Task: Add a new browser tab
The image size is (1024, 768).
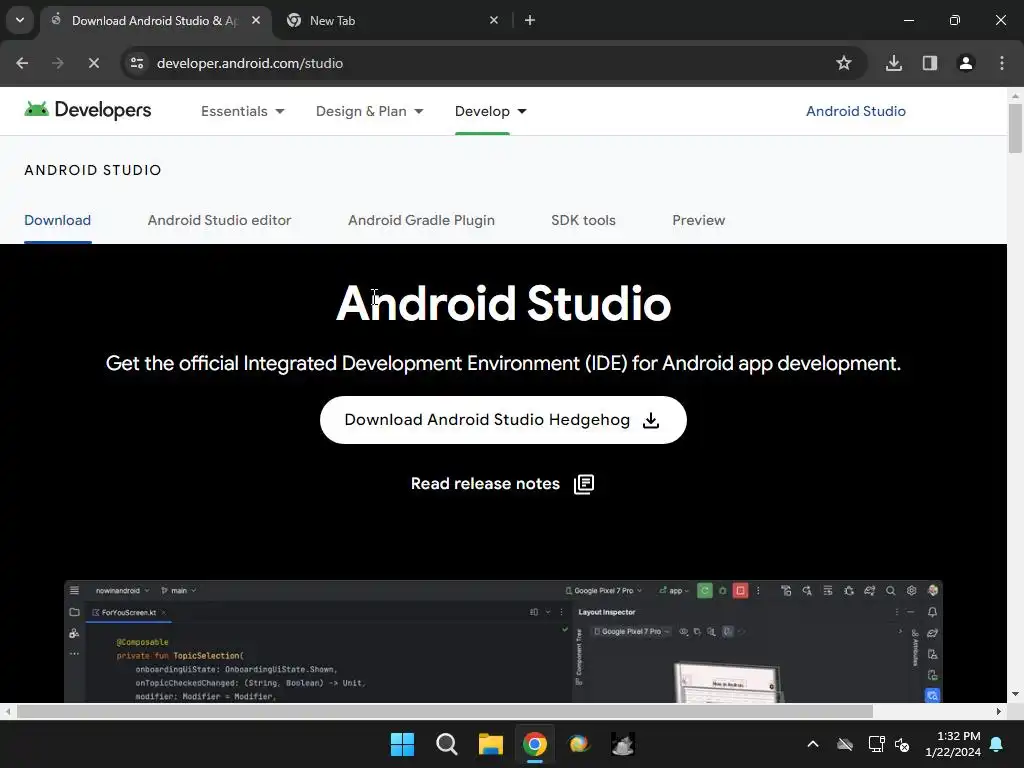Action: [530, 20]
